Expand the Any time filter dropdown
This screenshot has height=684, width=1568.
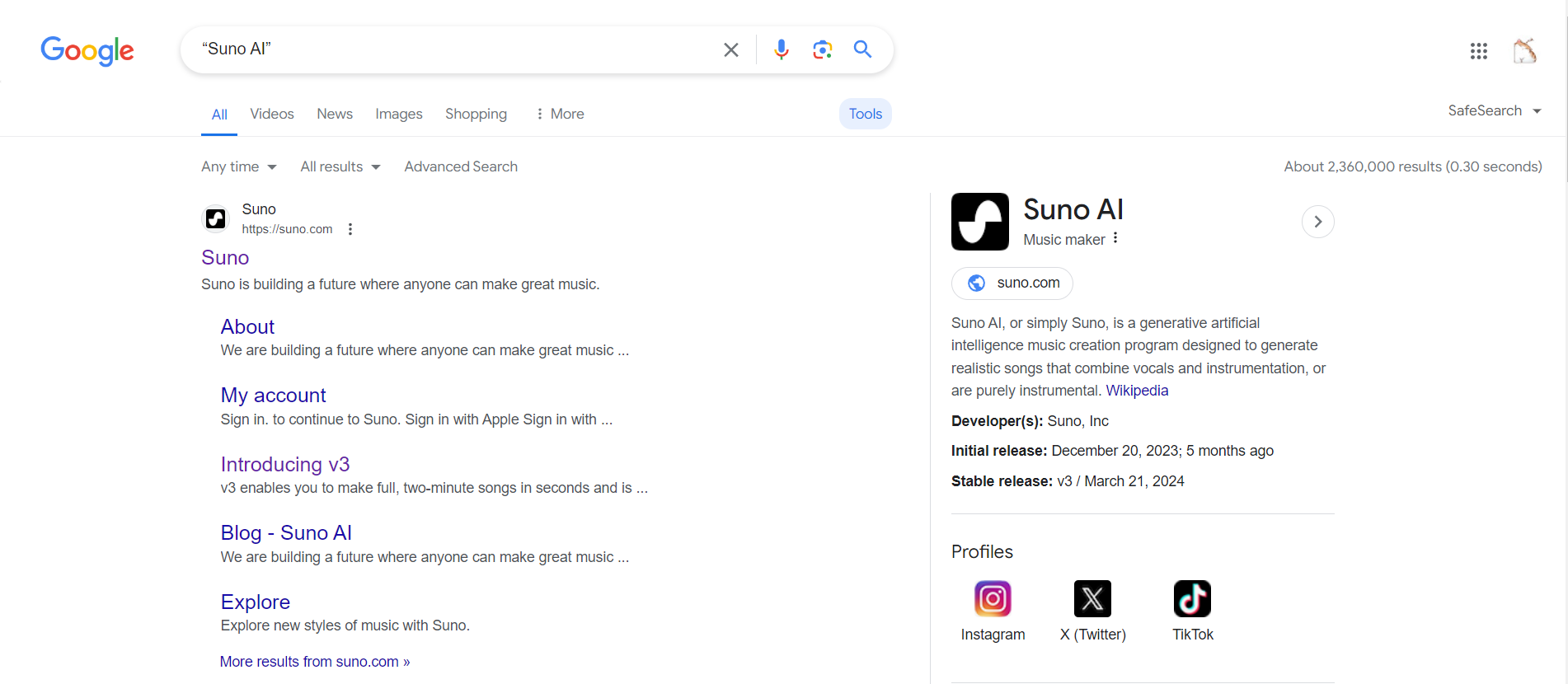[239, 166]
